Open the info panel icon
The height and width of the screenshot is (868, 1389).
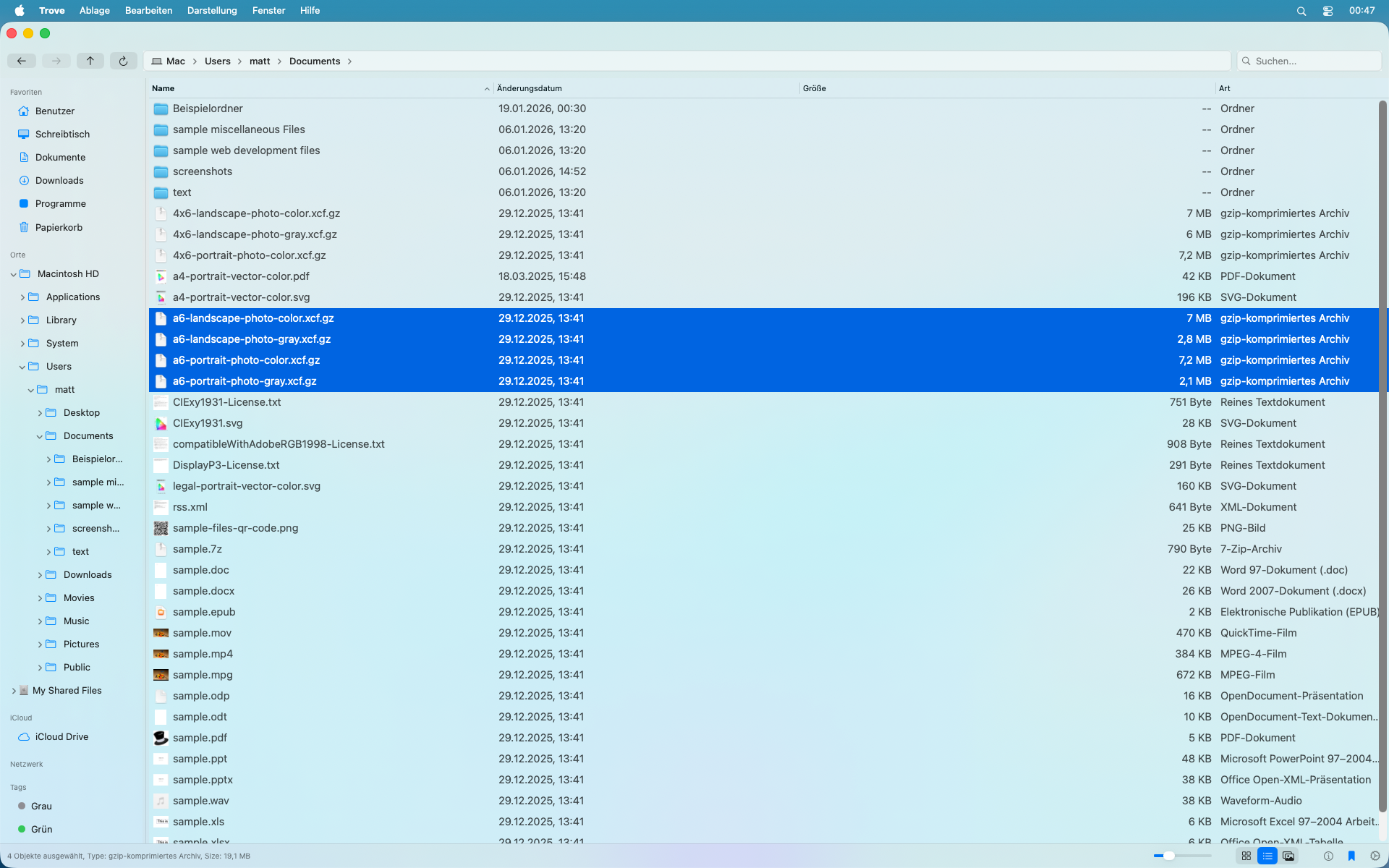pyautogui.click(x=1328, y=856)
